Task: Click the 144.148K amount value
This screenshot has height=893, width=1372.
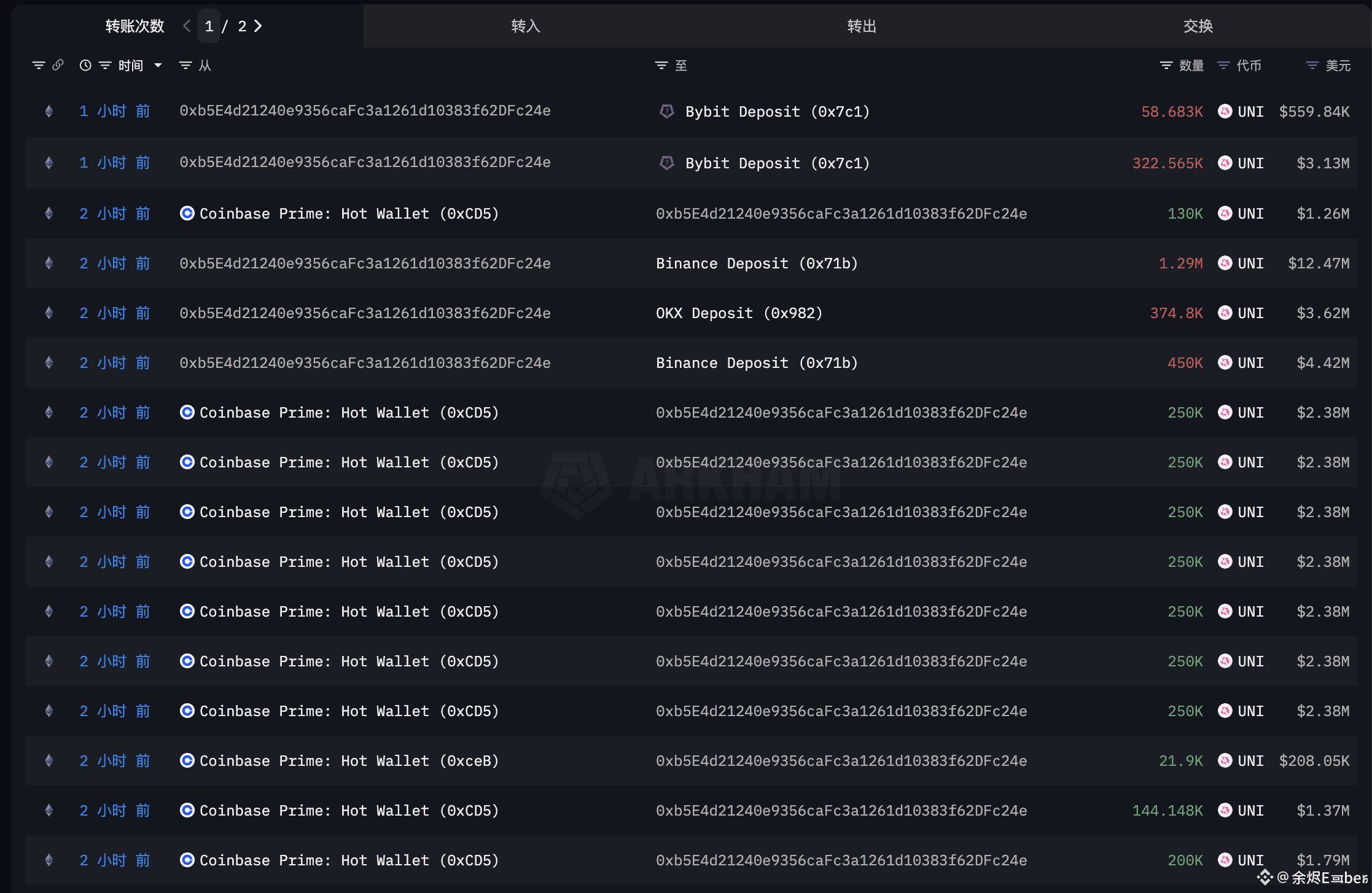Action: [x=1167, y=811]
